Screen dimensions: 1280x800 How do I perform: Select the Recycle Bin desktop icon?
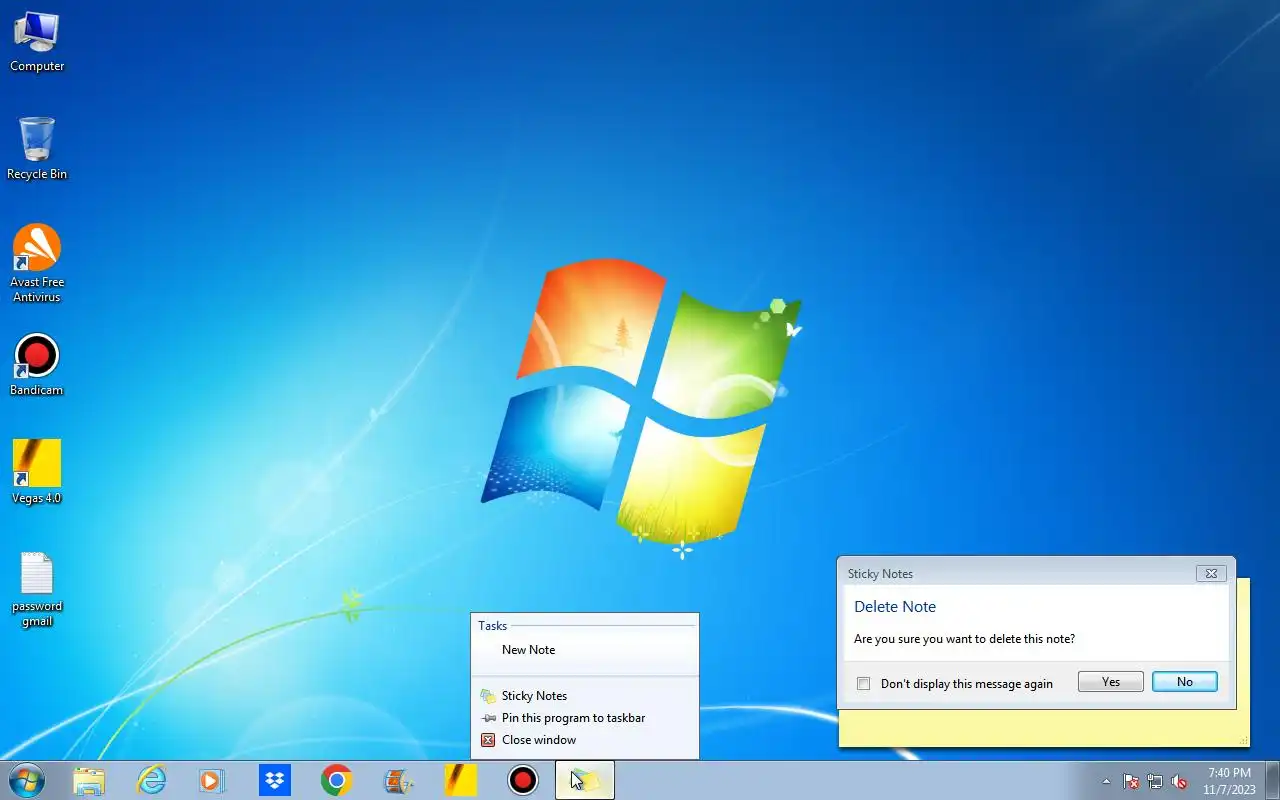tap(37, 148)
